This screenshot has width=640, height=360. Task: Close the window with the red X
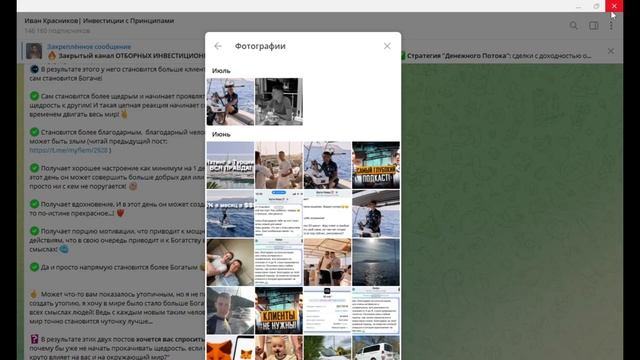[x=614, y=6]
